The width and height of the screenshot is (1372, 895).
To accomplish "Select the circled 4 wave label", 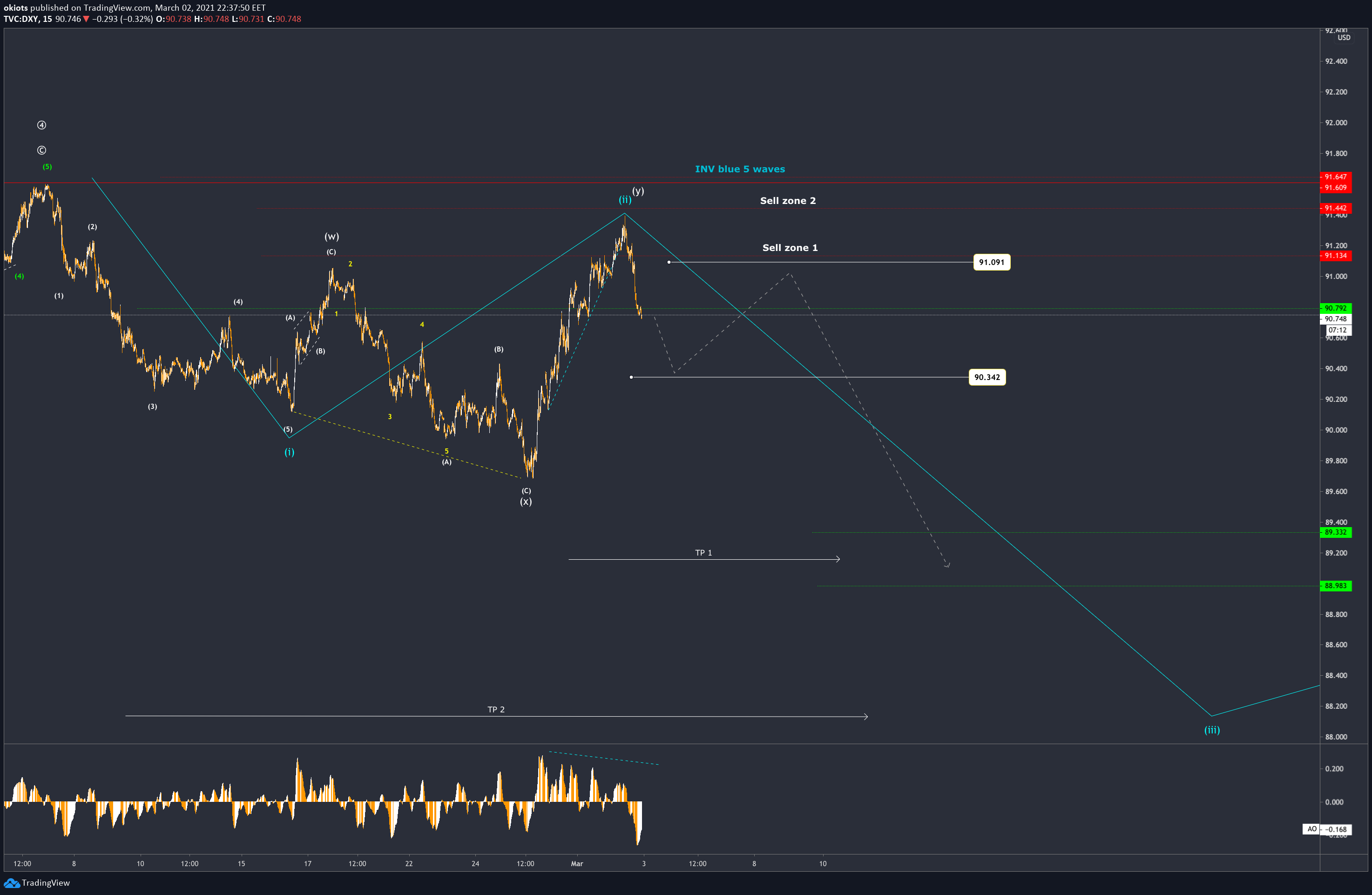I will coord(41,125).
